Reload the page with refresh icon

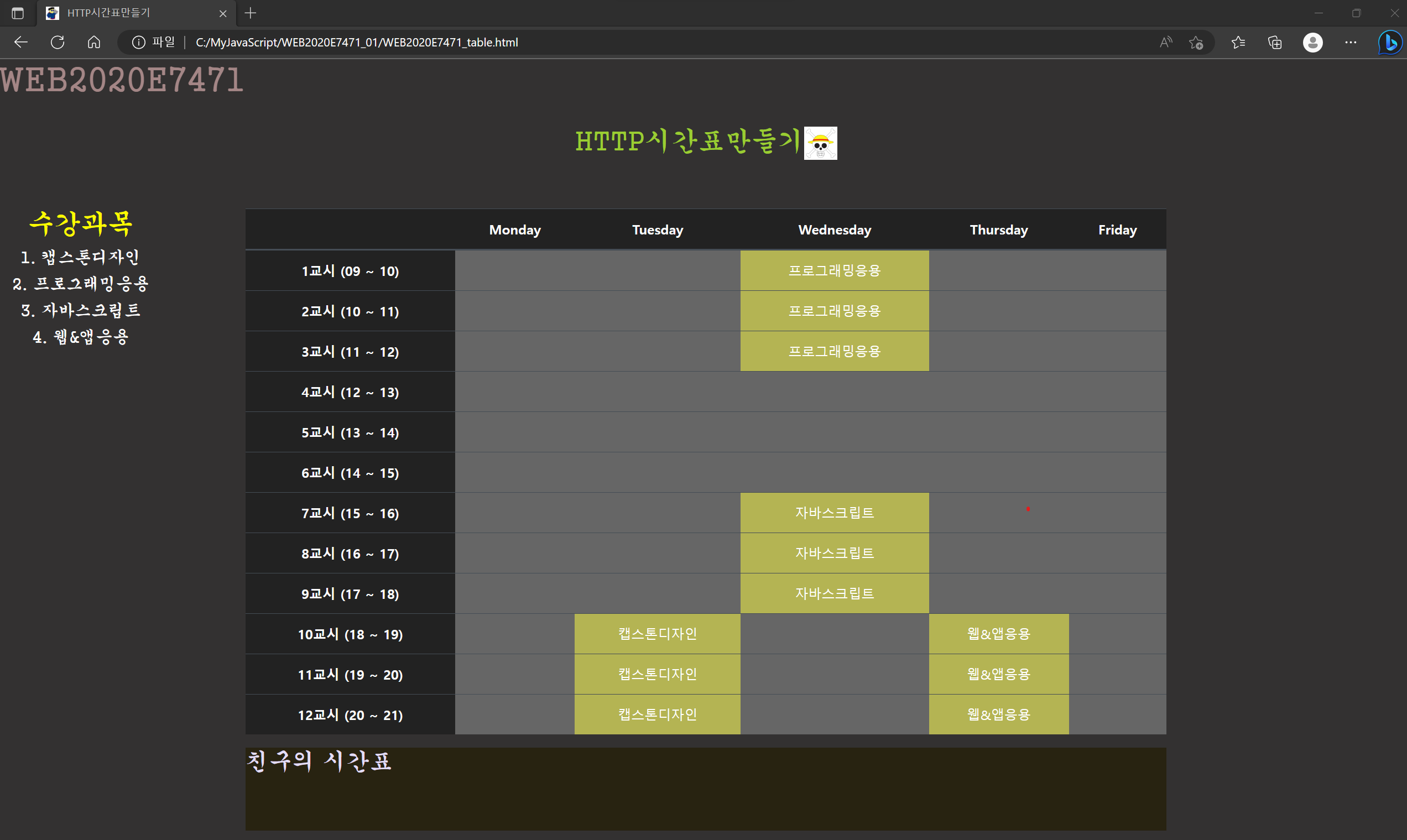click(x=58, y=43)
